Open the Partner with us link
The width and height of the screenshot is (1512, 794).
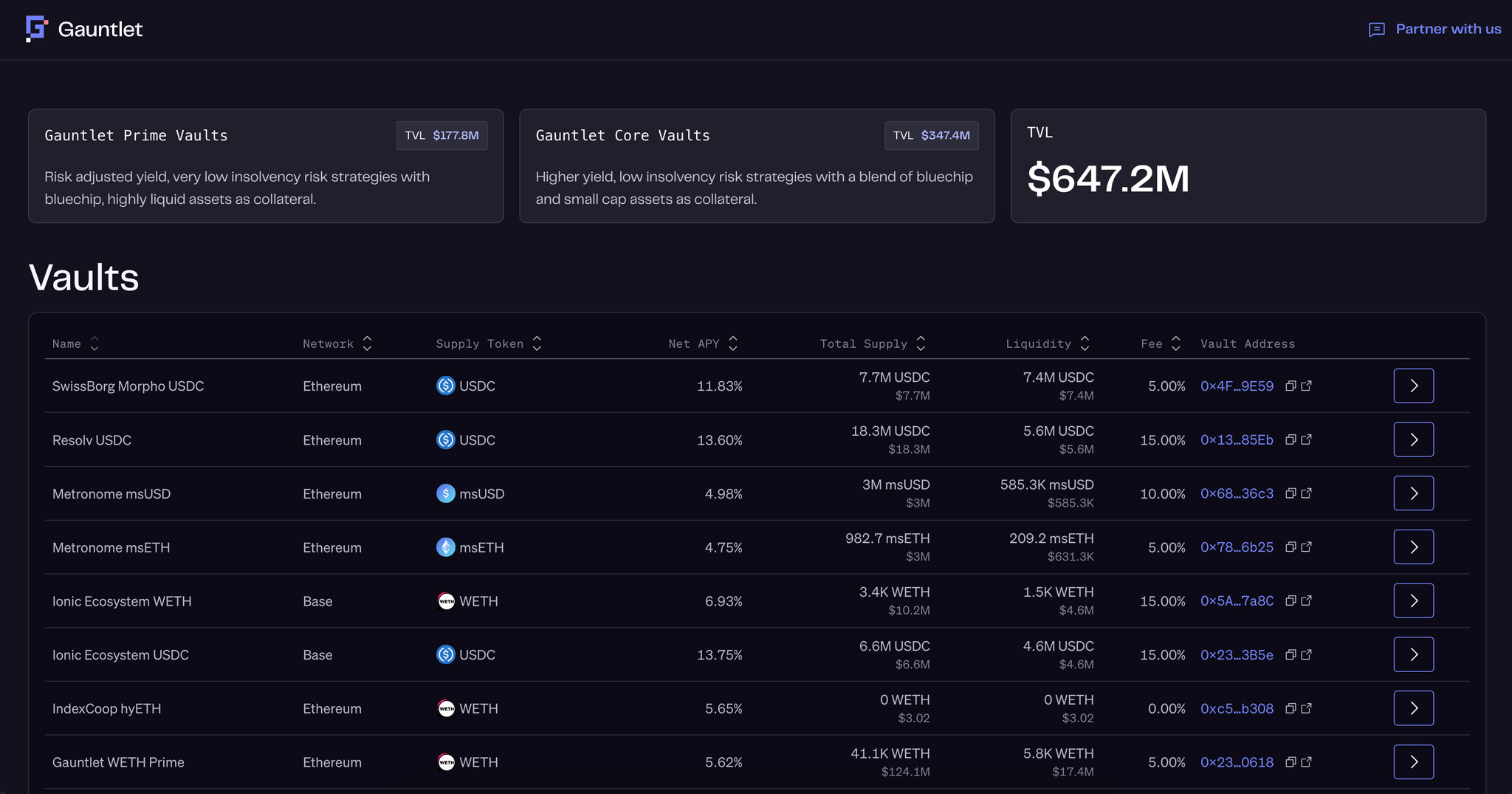coord(1449,29)
